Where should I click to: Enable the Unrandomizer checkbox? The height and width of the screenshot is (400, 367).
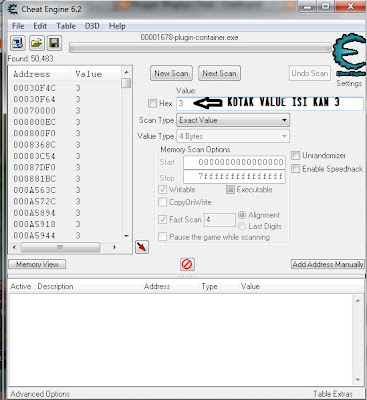pyautogui.click(x=296, y=155)
